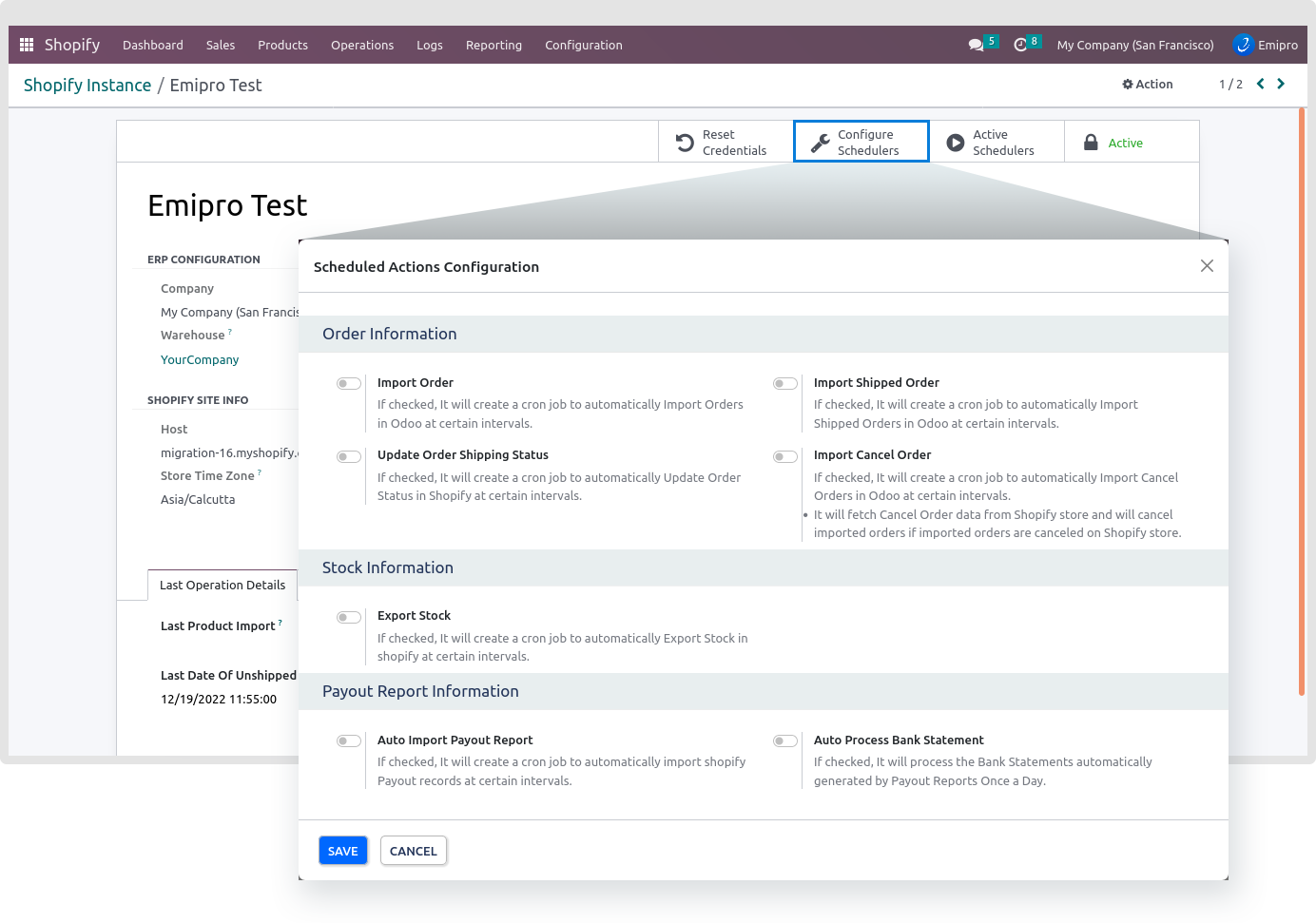Enable the Import Order toggle
This screenshot has width=1316, height=923.
[x=349, y=384]
